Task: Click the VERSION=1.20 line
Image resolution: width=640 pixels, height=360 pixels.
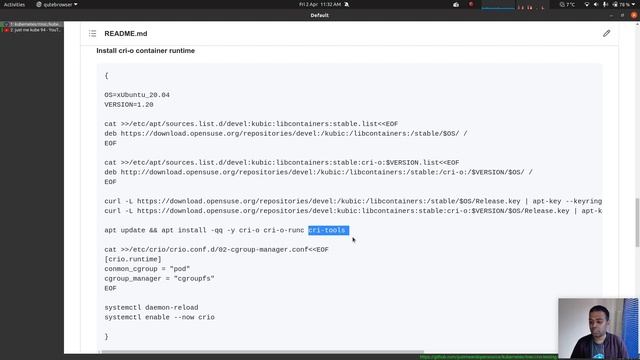Action: [x=129, y=105]
